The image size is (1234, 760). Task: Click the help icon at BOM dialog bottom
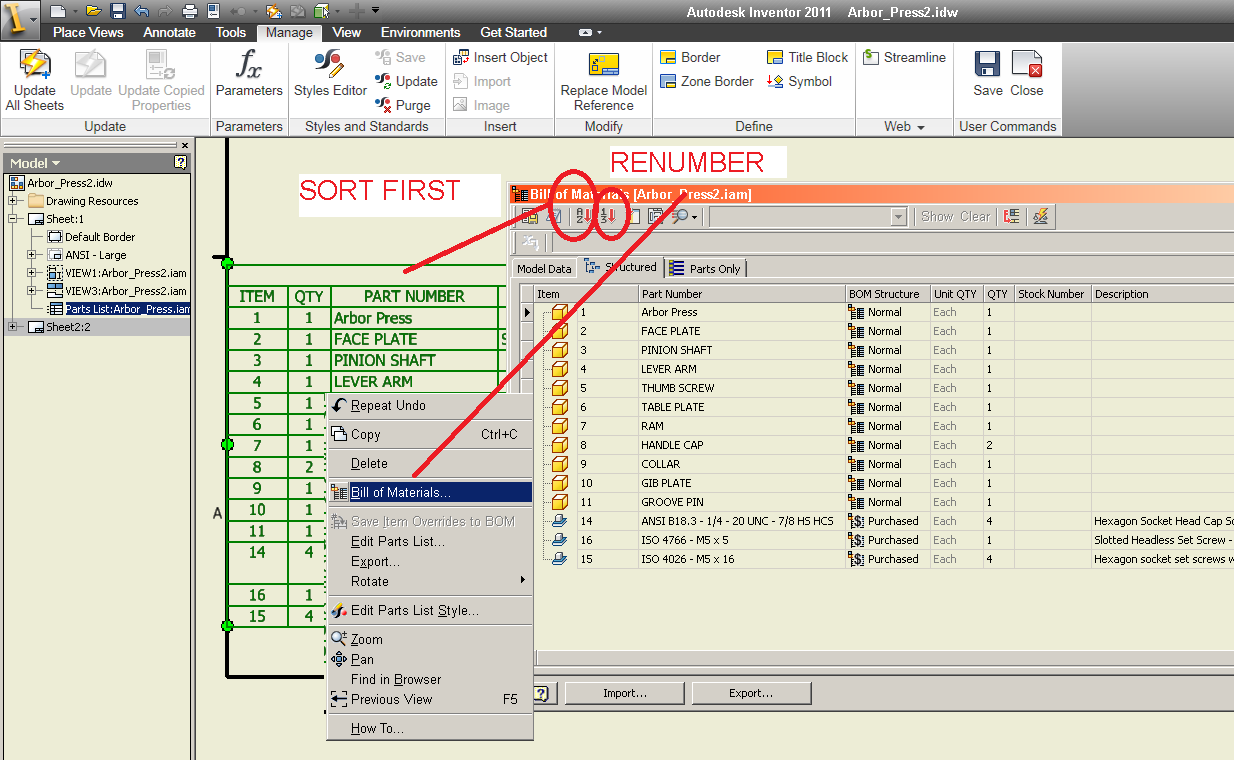542,693
